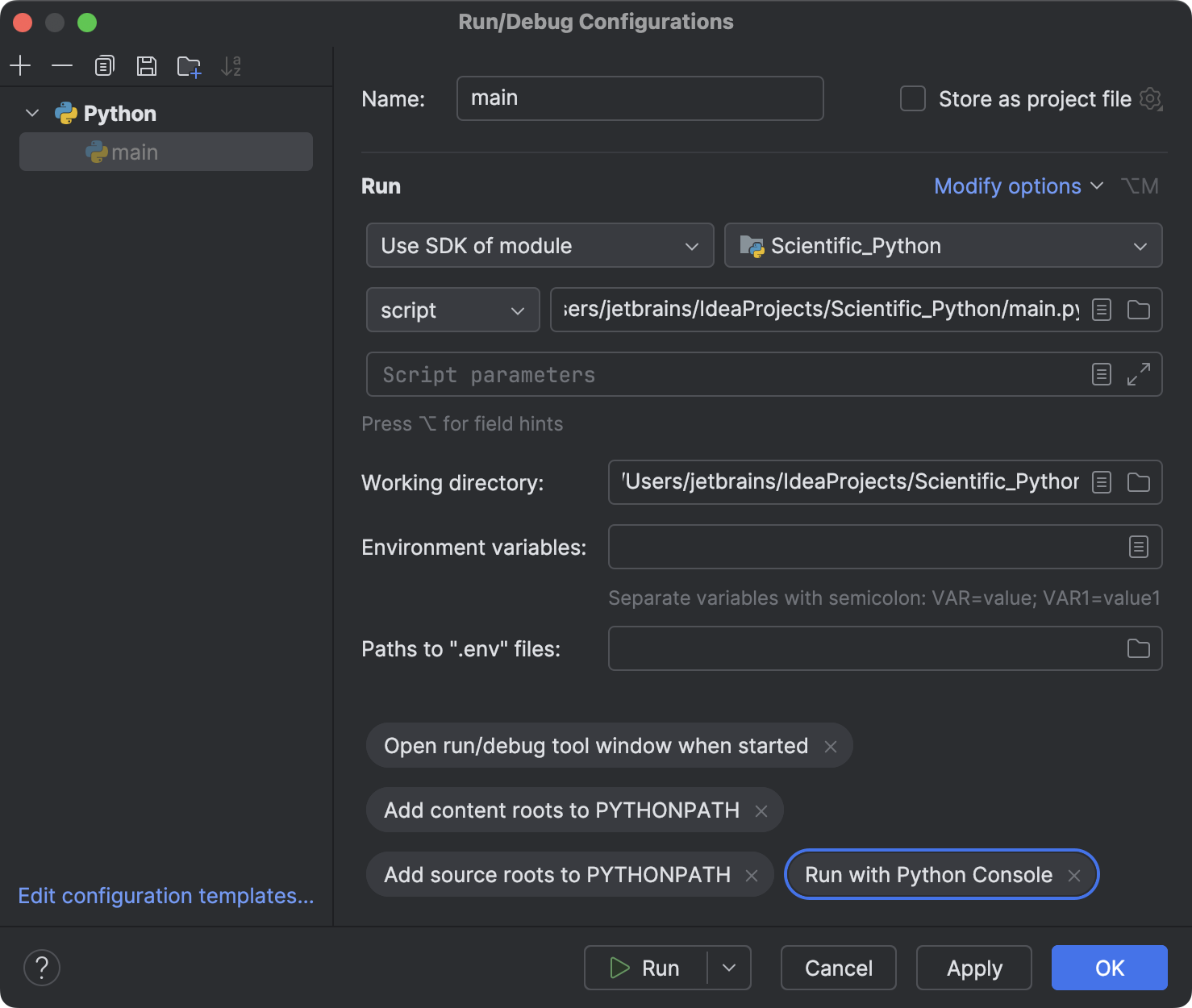This screenshot has width=1192, height=1008.
Task: Change the Scientific_Python module selection
Action: coord(942,246)
